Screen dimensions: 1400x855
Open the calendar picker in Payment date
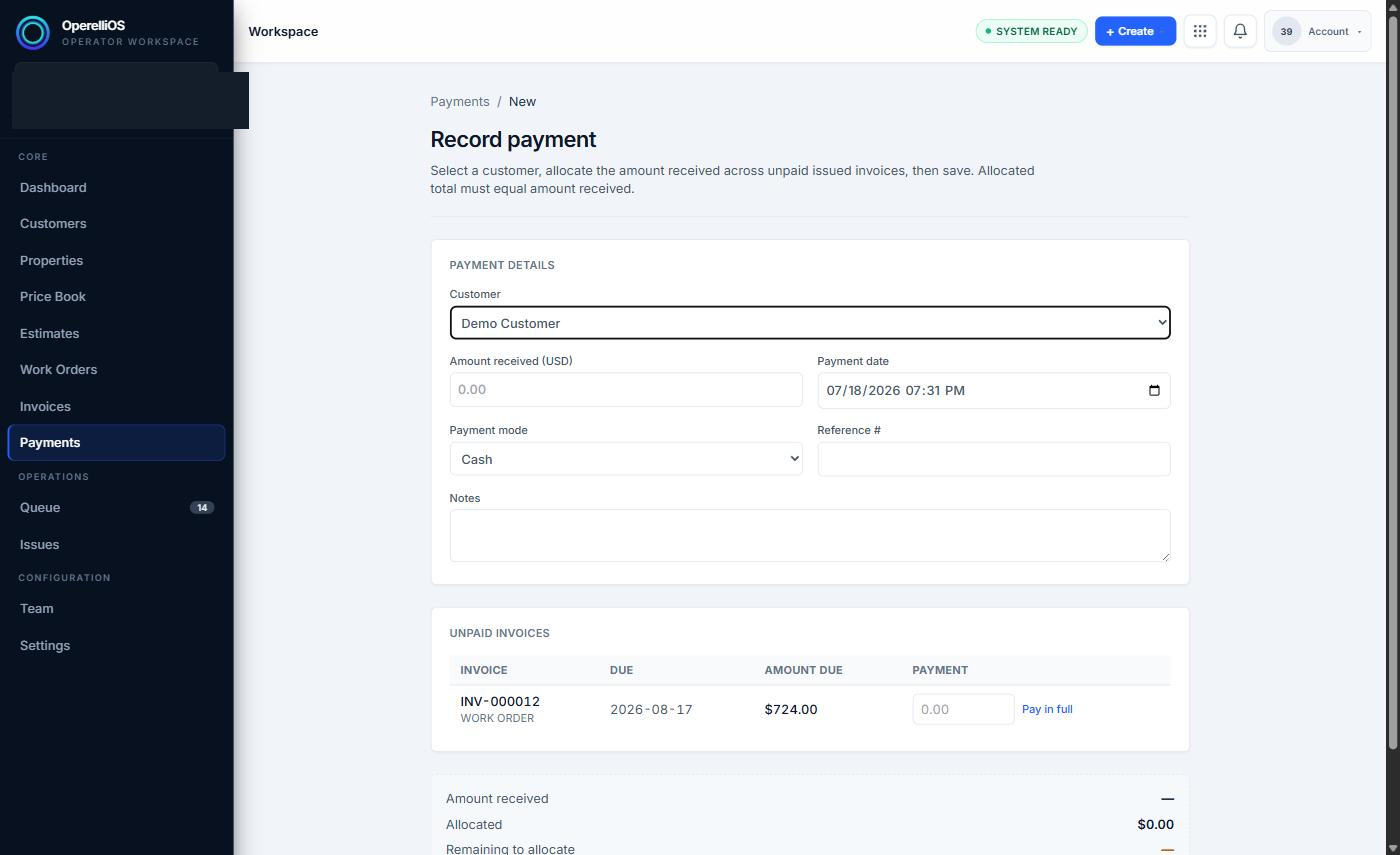click(x=1154, y=390)
